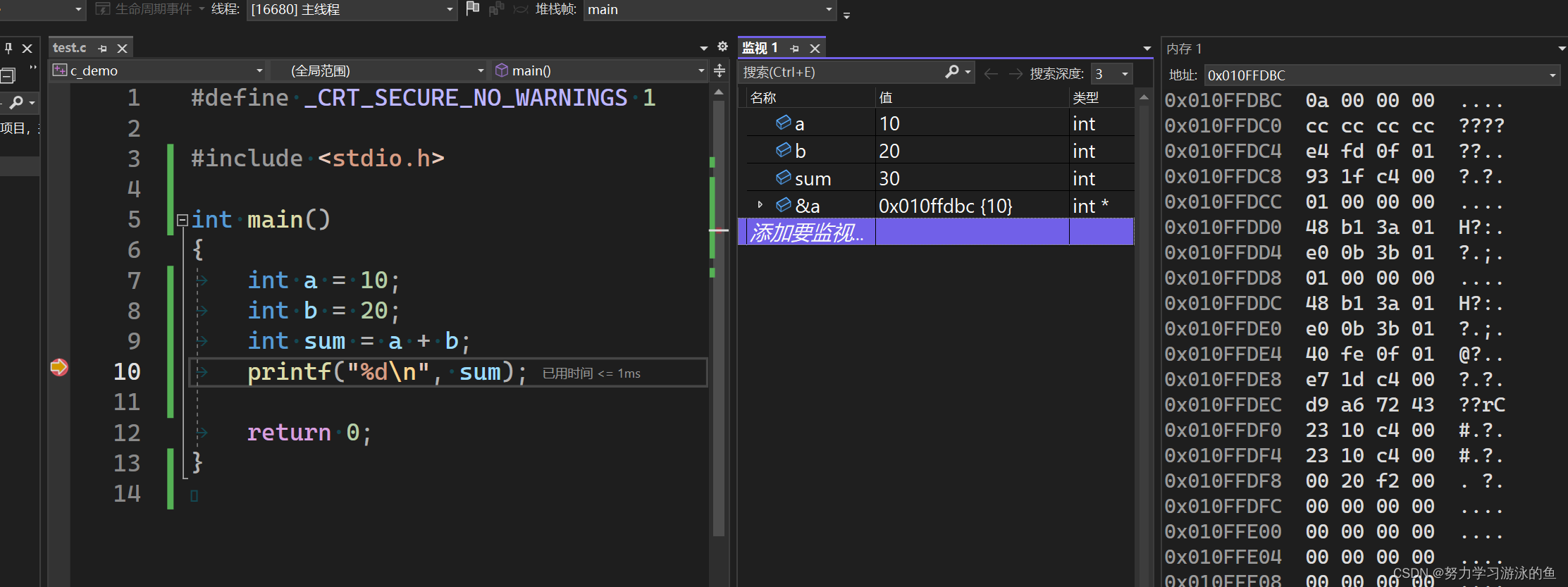Open the left panel search dropdown arrow

coord(32,103)
